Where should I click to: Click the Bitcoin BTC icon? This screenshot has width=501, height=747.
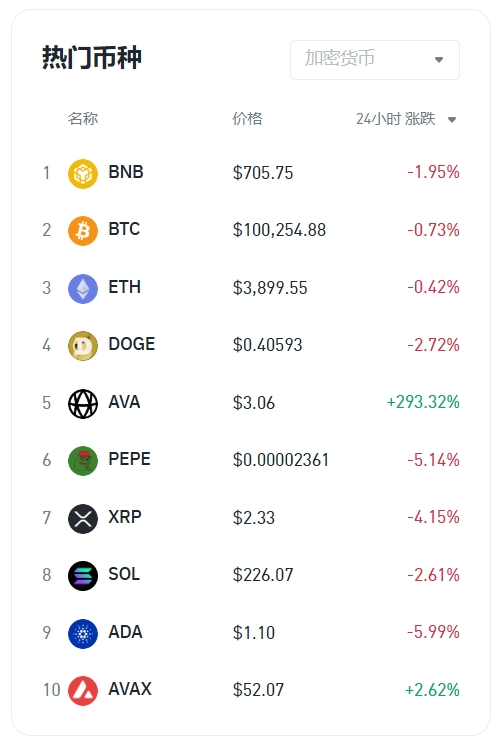click(83, 231)
